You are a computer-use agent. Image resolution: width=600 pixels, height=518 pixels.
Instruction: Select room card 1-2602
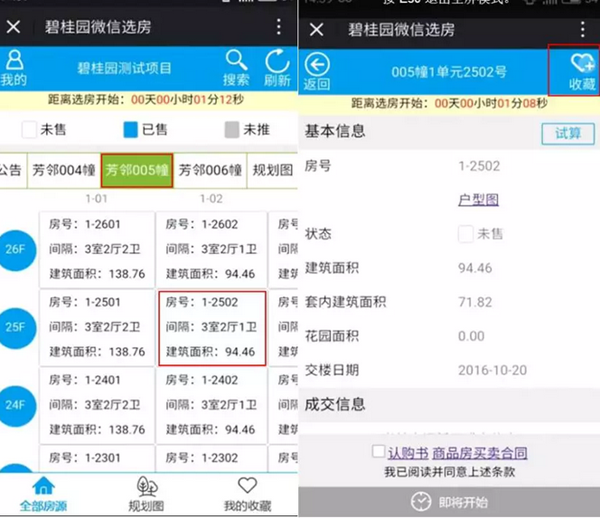tap(211, 249)
